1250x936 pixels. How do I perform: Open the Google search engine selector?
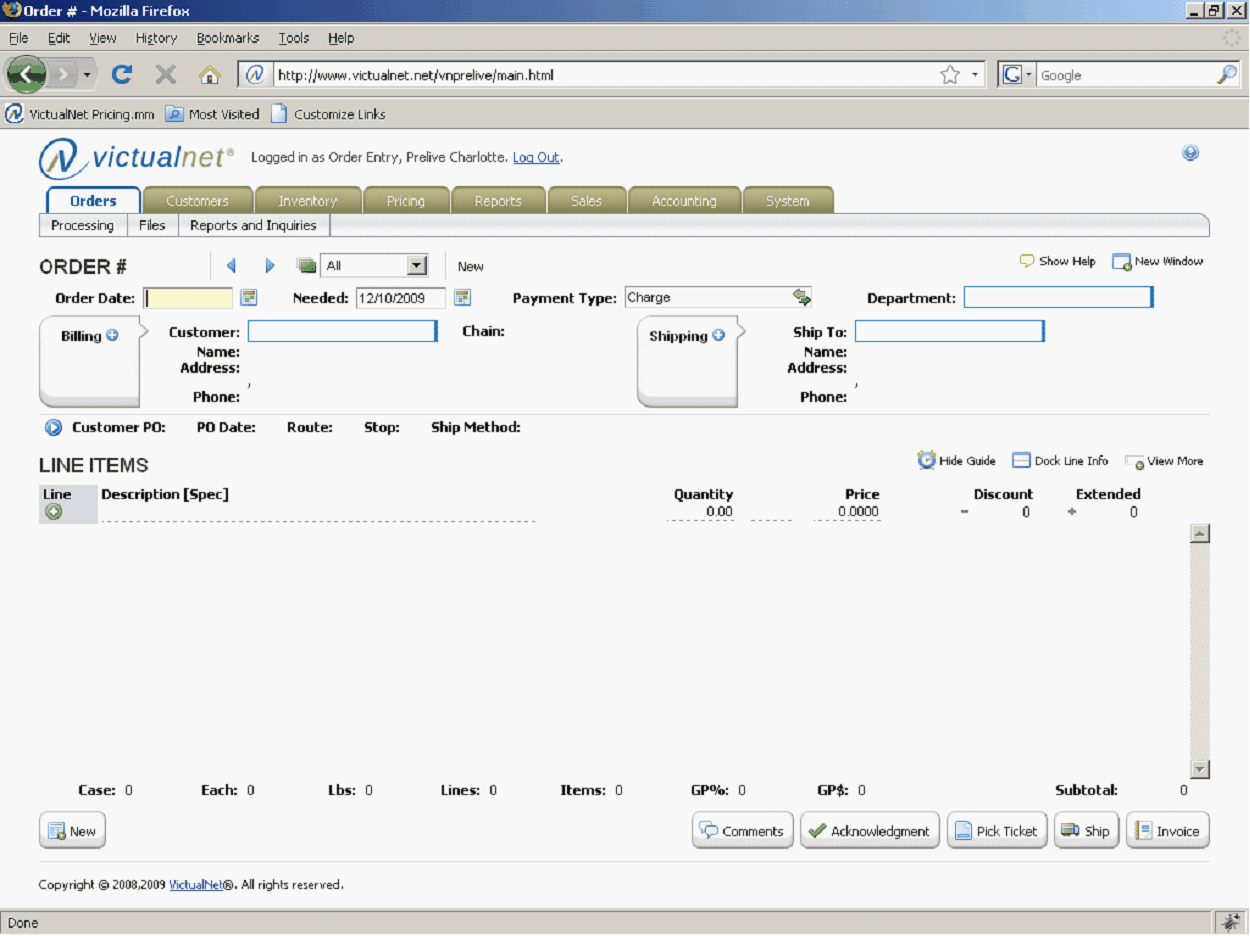(1017, 75)
